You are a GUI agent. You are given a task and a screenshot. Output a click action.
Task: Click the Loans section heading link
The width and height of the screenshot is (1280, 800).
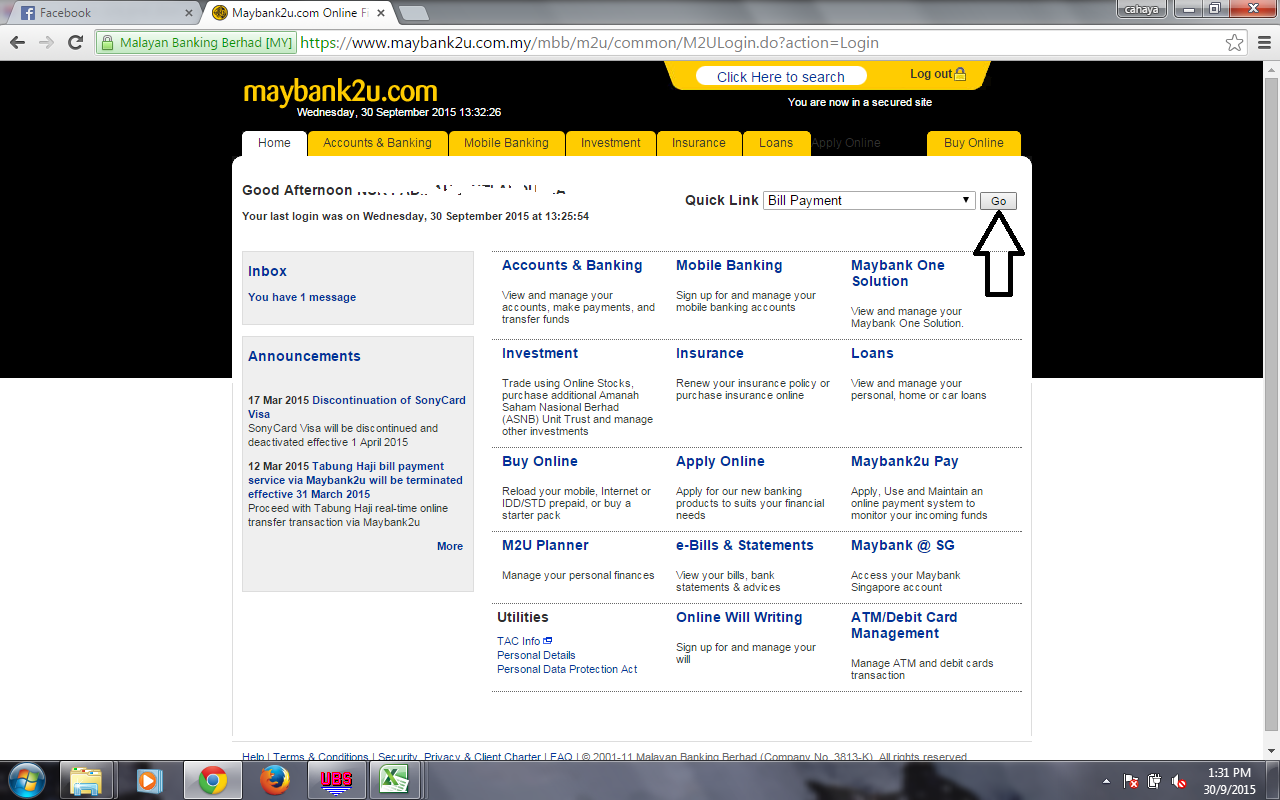click(x=872, y=353)
